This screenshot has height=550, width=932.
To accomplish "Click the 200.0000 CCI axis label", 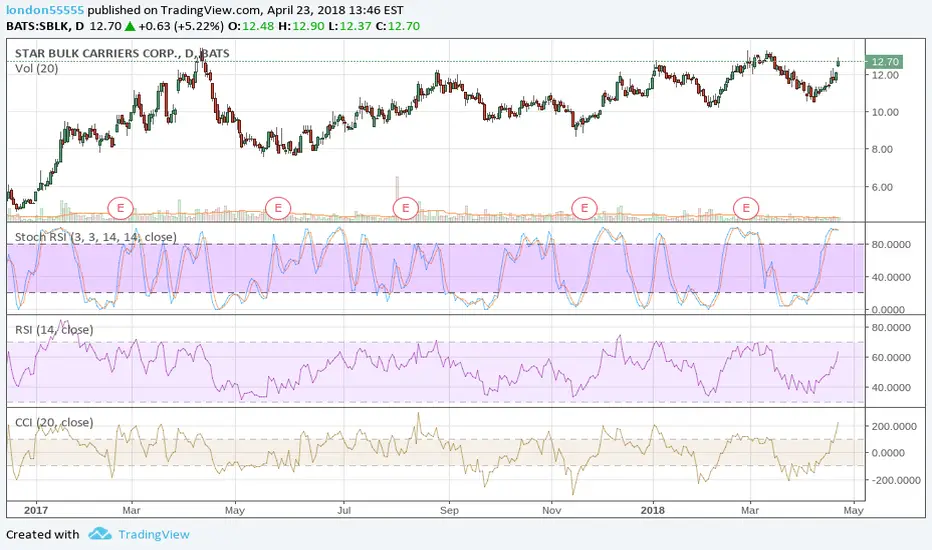I will (x=893, y=426).
